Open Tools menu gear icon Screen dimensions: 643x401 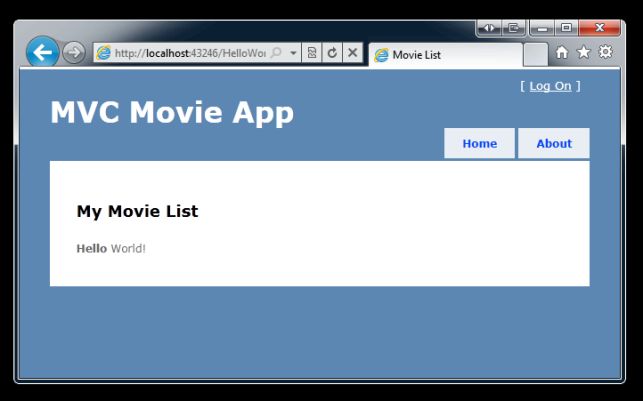(x=605, y=52)
